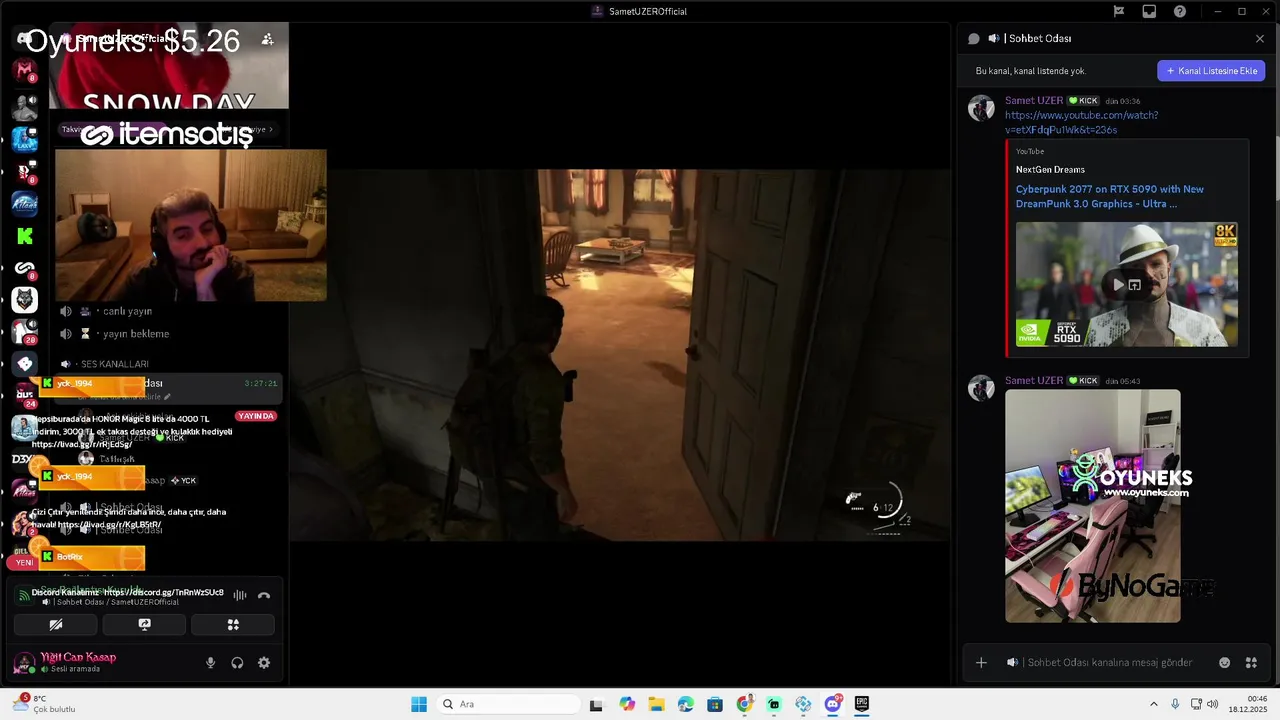Screen dimensions: 1280x720
Task: Open Discord user settings gear
Action: click(x=264, y=663)
